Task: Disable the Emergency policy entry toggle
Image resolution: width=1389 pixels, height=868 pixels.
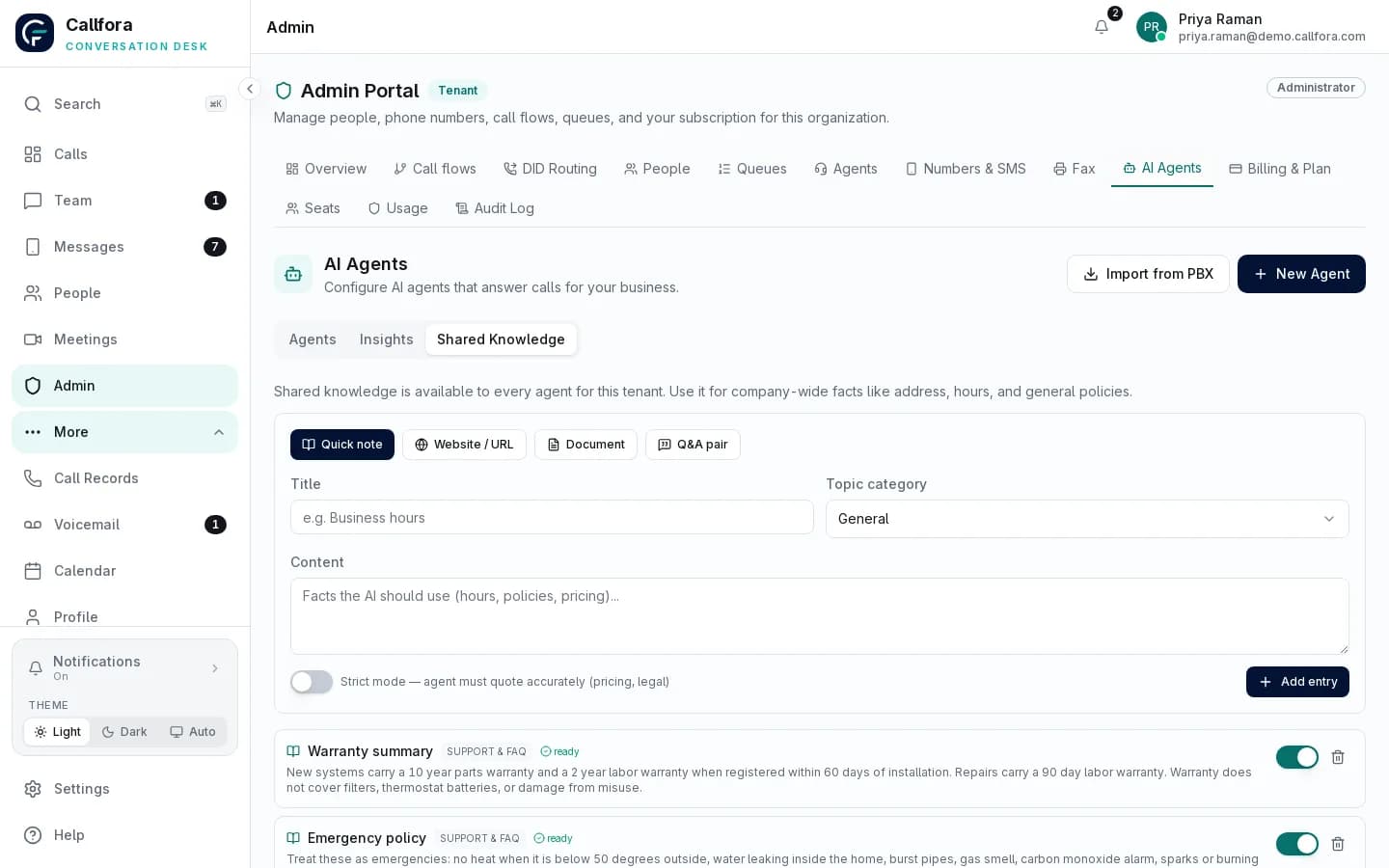Action: [1297, 844]
